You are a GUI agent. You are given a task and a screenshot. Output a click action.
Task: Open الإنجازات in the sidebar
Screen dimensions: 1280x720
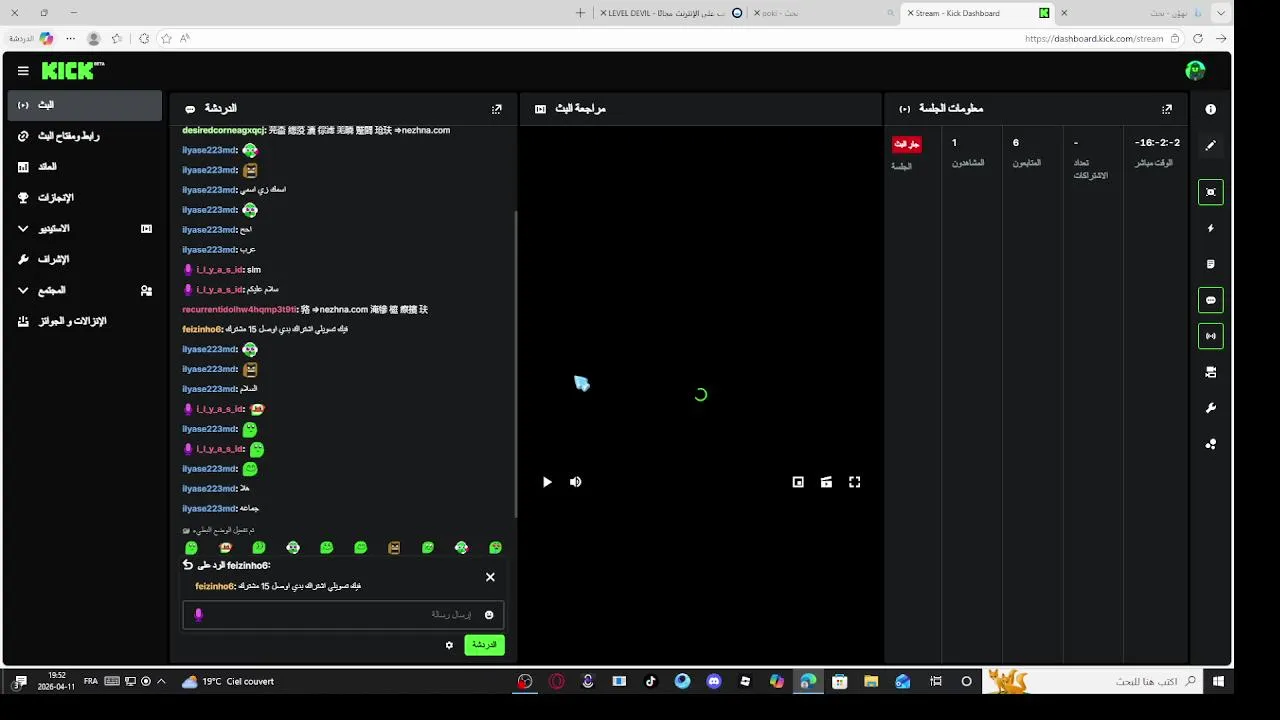coord(85,198)
